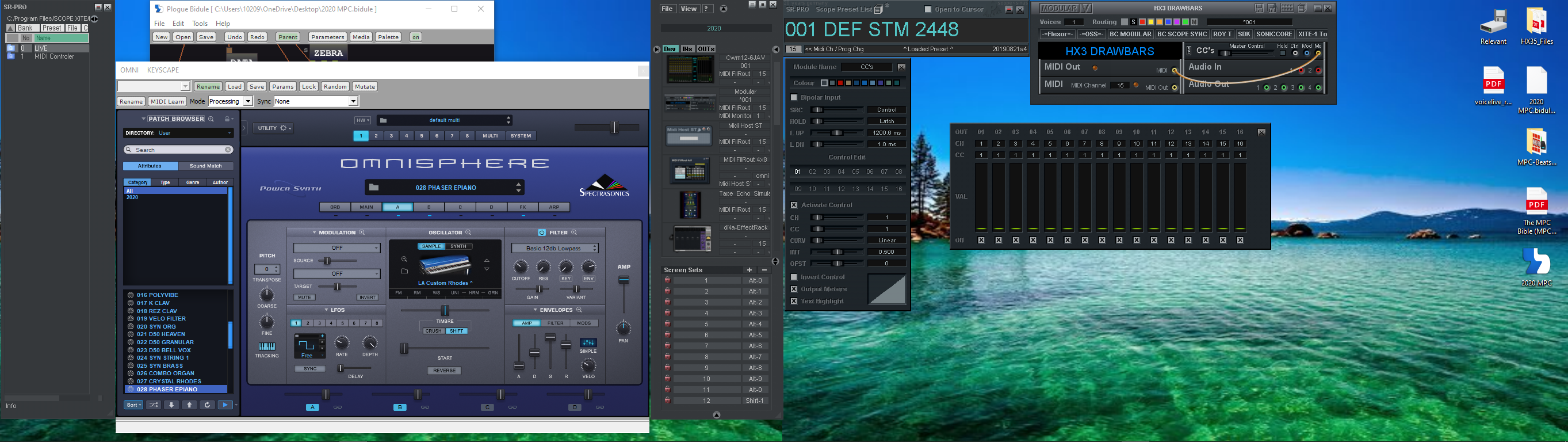Click the MIDI Learn button
The width and height of the screenshot is (1568, 442).
167,102
